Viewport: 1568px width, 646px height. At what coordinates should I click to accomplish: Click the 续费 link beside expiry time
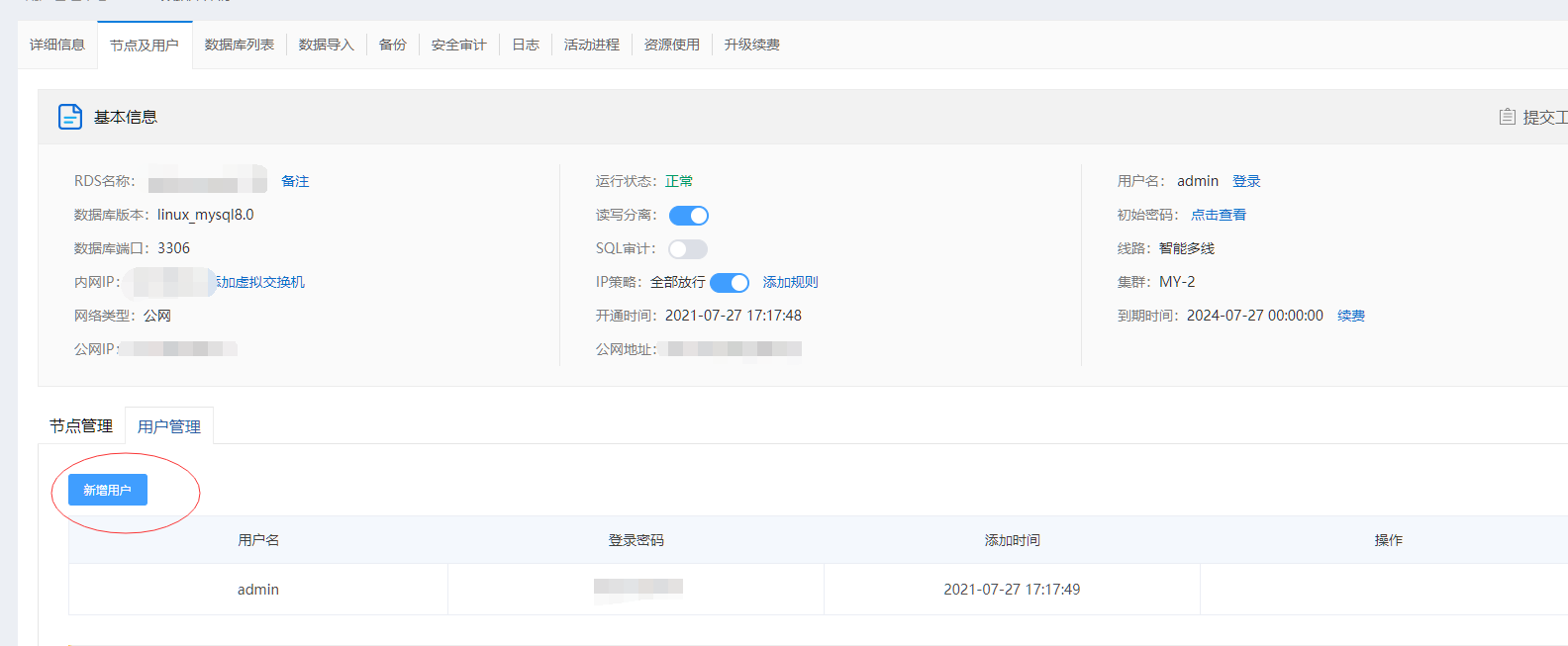(x=1351, y=316)
